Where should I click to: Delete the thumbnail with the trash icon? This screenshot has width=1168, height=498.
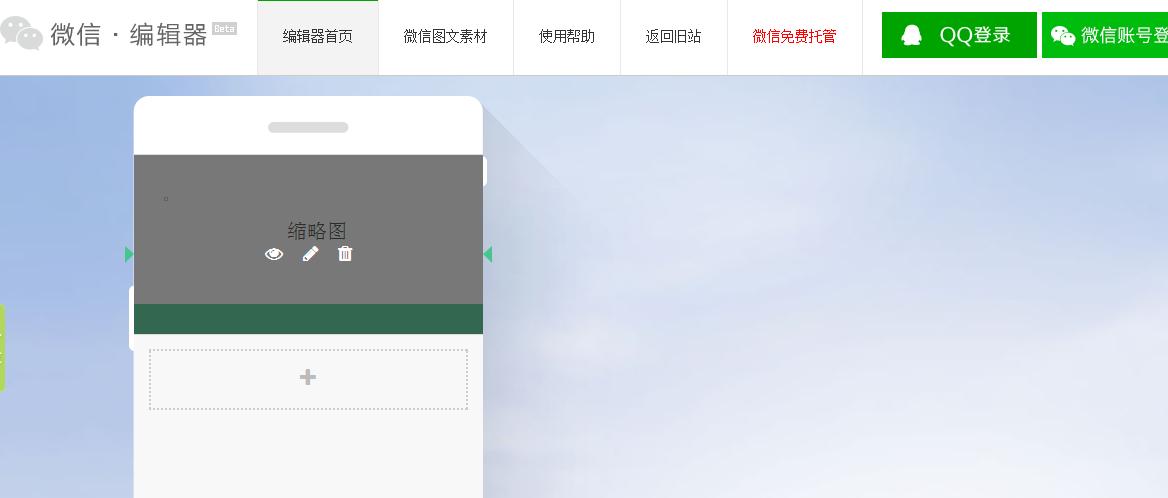point(345,254)
